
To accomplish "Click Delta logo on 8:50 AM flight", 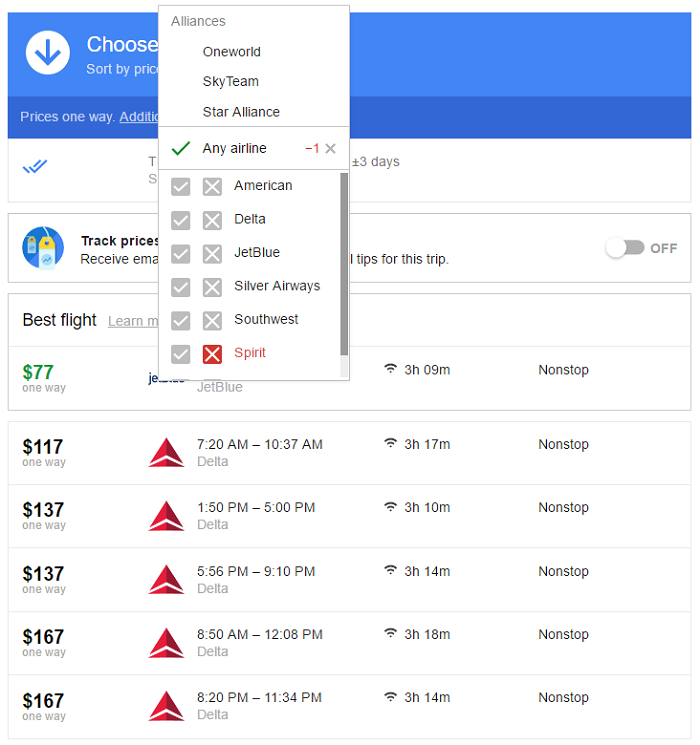I will point(166,643).
